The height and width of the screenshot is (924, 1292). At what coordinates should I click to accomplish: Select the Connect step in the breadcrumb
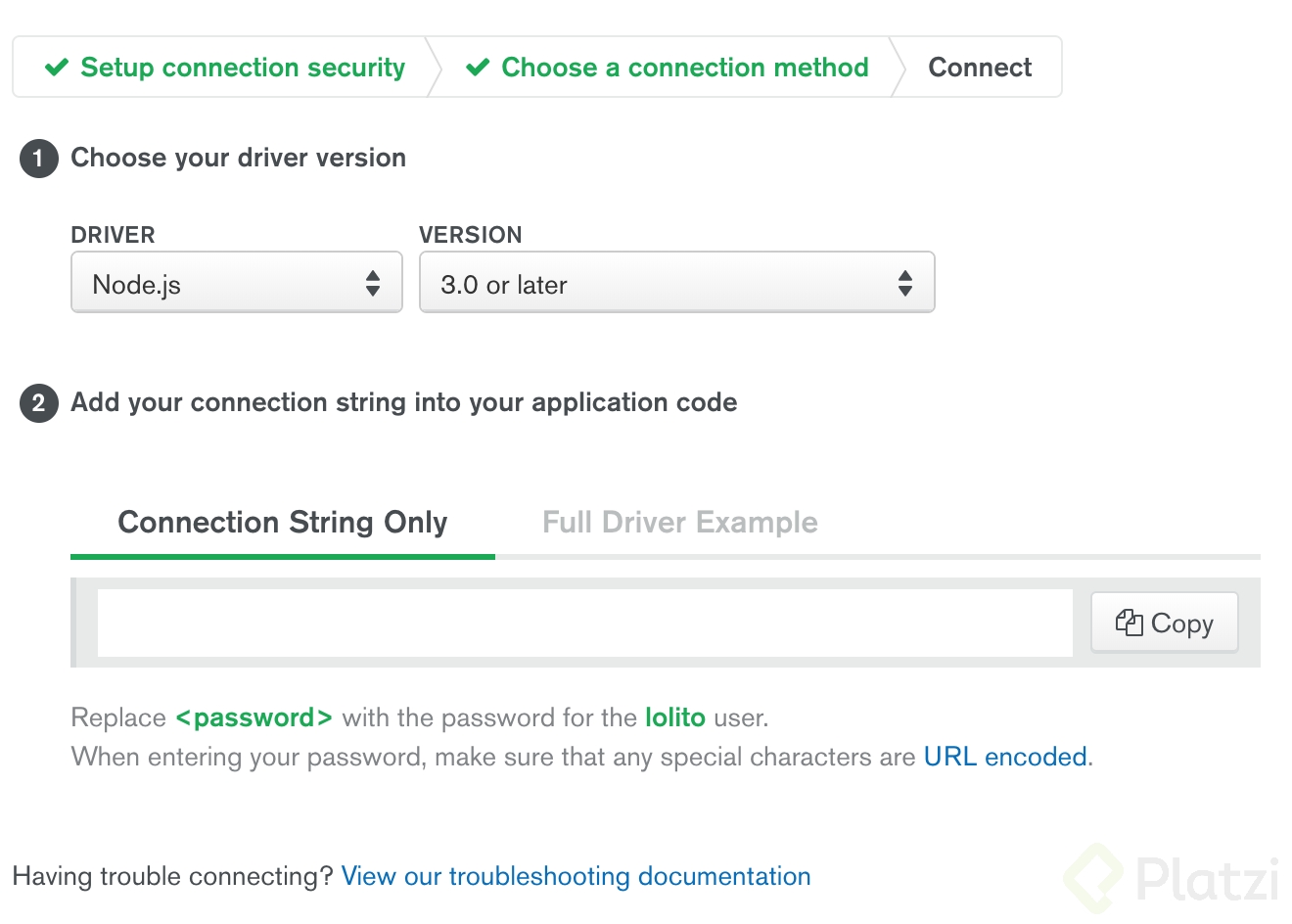point(979,68)
